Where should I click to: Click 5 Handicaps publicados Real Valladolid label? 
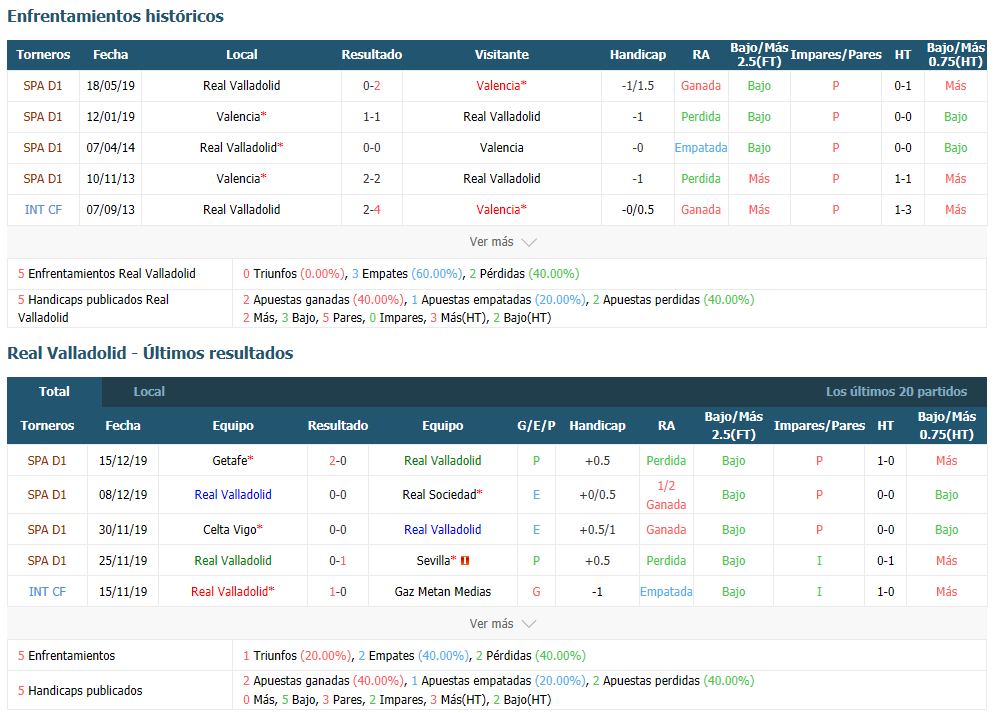click(x=93, y=309)
